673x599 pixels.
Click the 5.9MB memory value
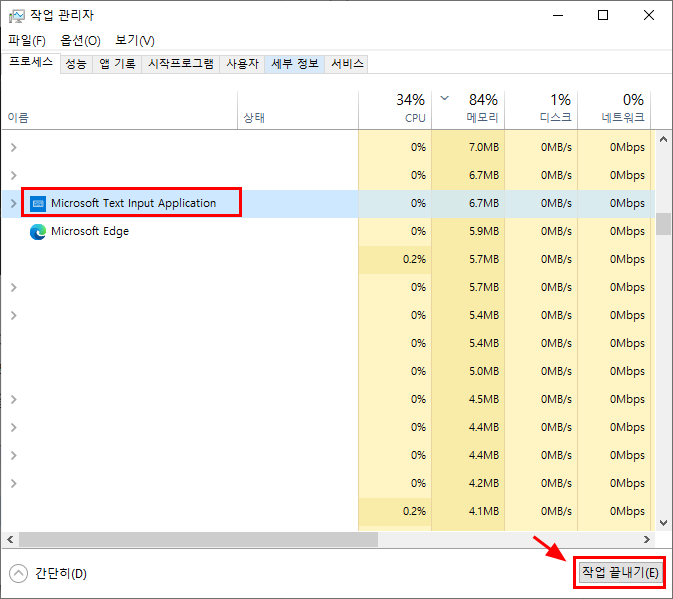tap(484, 232)
